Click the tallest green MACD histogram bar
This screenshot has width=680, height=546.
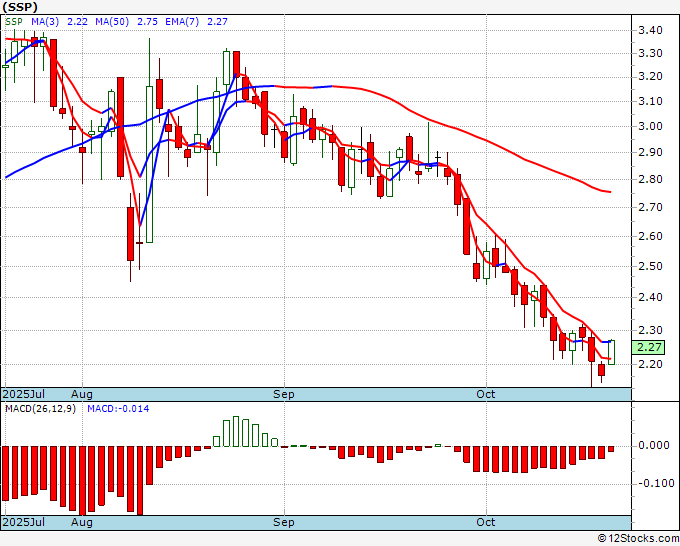coord(236,432)
